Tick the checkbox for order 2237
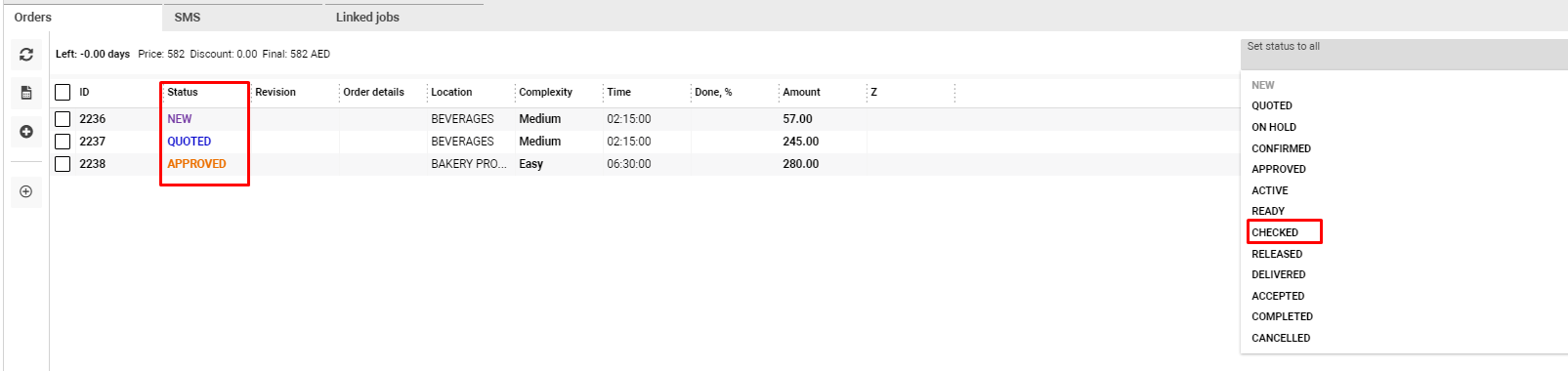The width and height of the screenshot is (1568, 371). (x=63, y=142)
